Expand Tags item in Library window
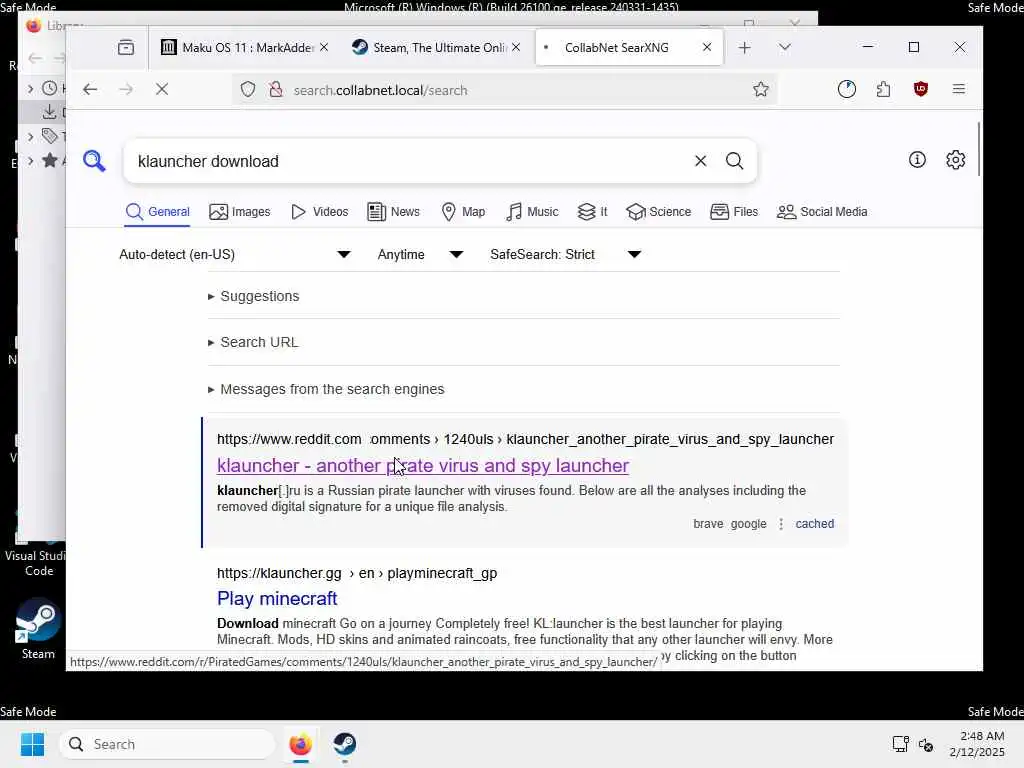This screenshot has width=1024, height=768. (30, 136)
